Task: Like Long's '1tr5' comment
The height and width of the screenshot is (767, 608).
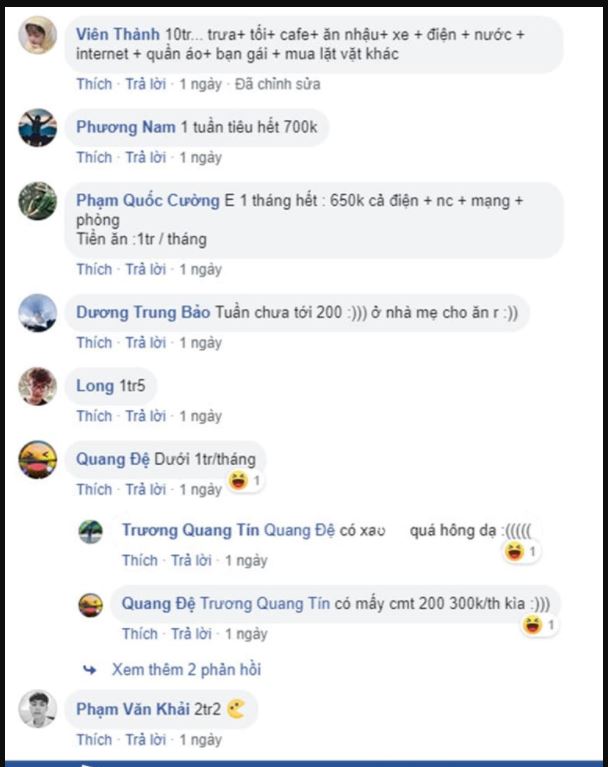Action: [94, 416]
